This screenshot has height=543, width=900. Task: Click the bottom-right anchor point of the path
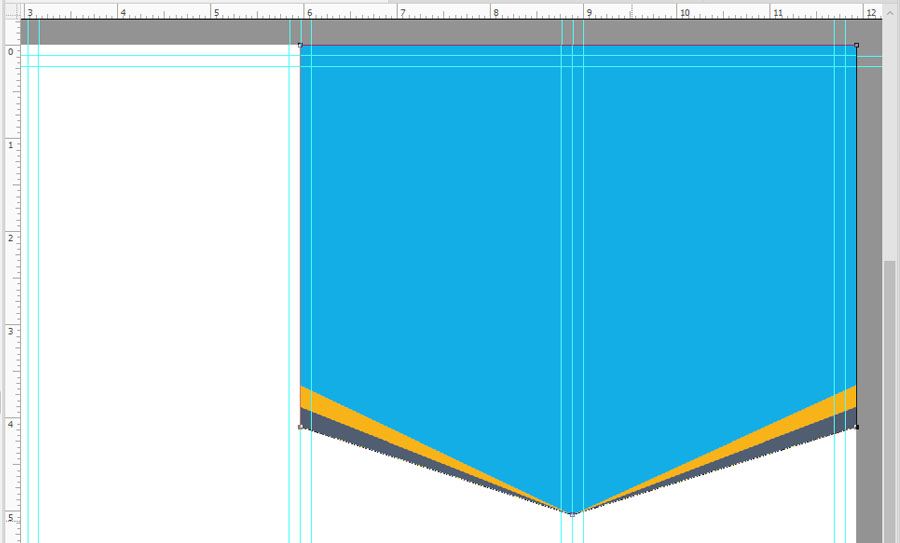pos(856,427)
